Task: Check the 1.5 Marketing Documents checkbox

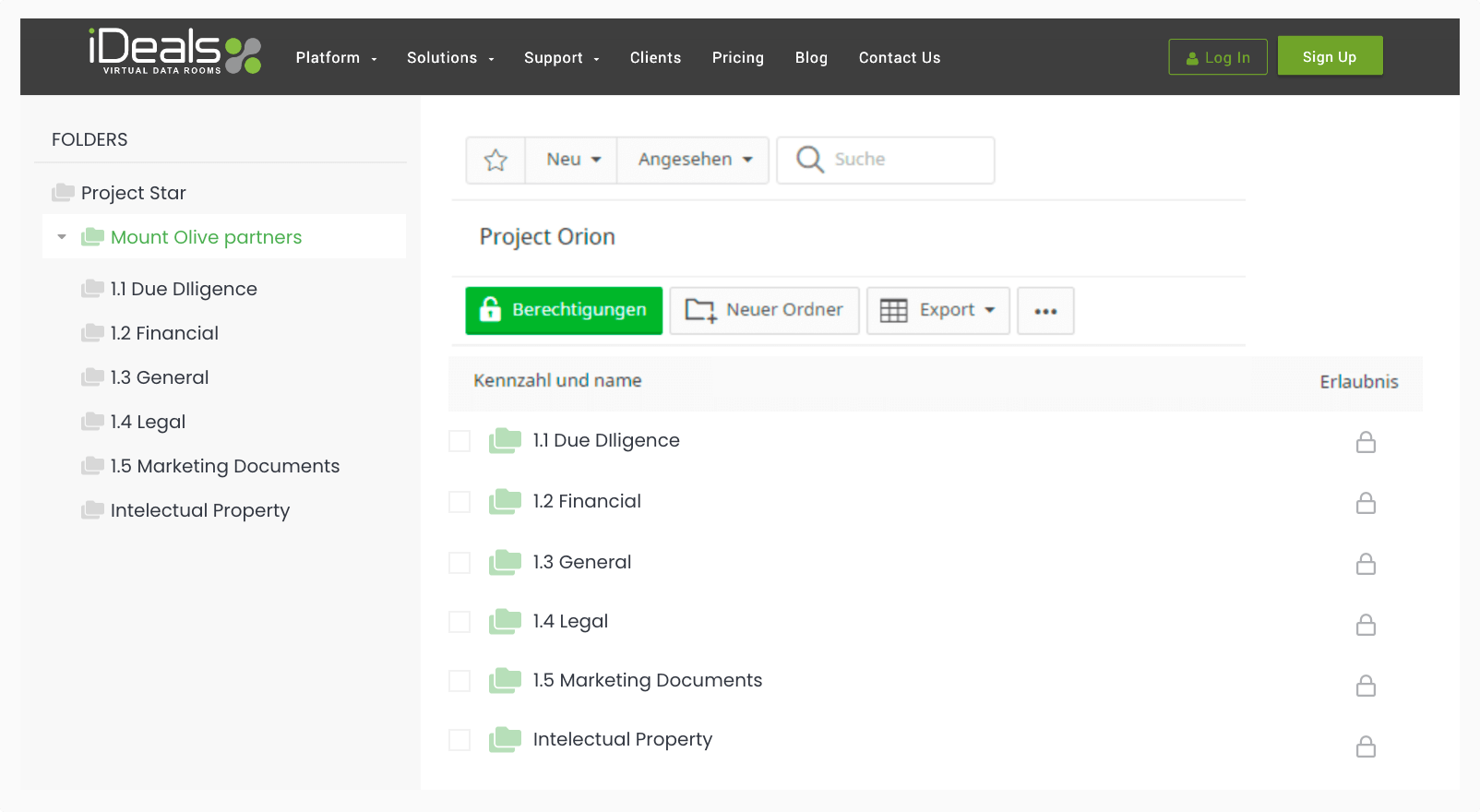Action: 460,681
